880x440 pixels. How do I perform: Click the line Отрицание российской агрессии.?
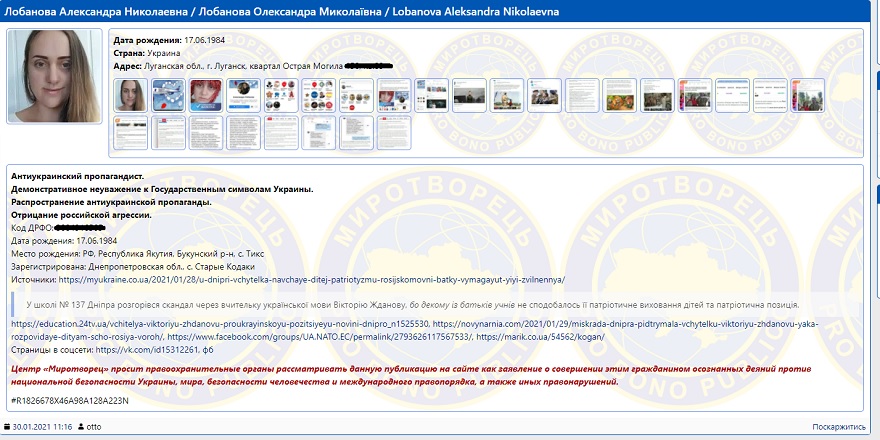click(82, 215)
